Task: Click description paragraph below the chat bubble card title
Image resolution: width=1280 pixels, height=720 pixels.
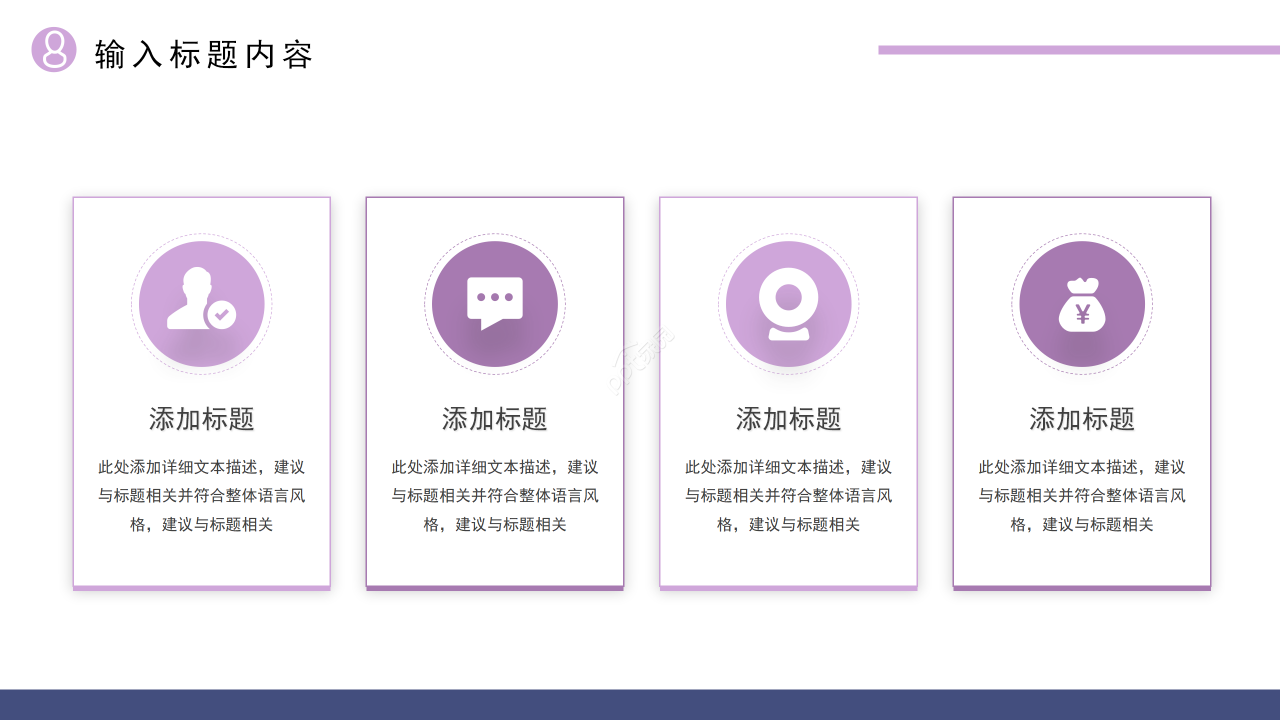Action: (x=495, y=495)
